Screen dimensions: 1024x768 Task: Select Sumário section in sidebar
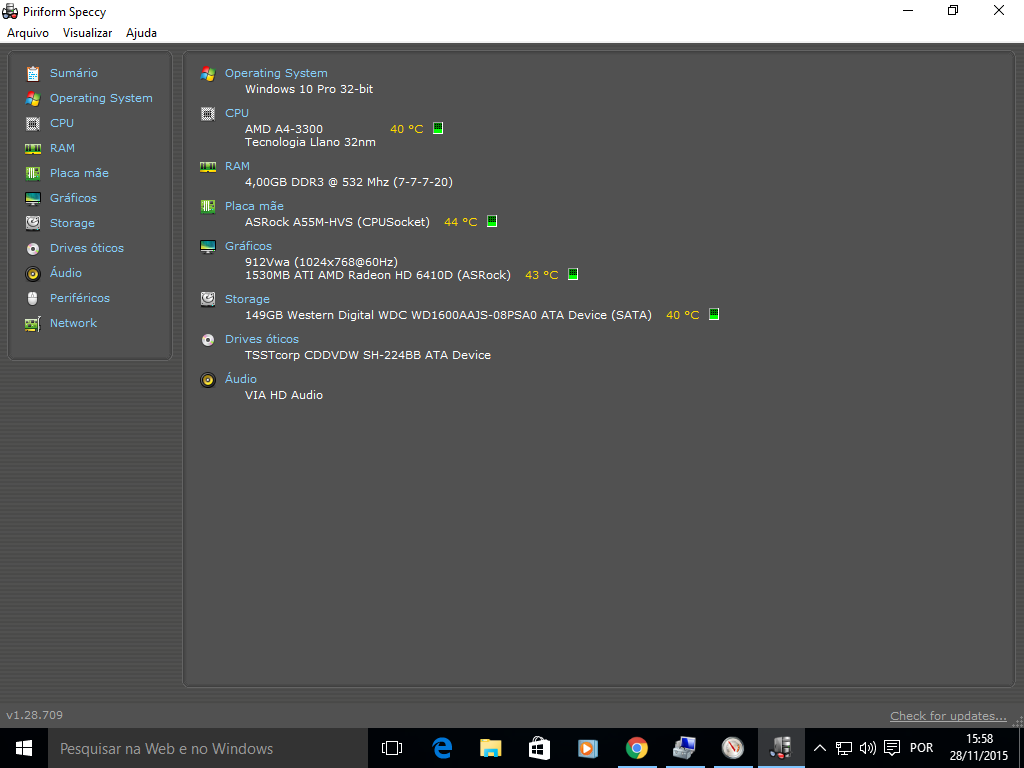click(74, 73)
